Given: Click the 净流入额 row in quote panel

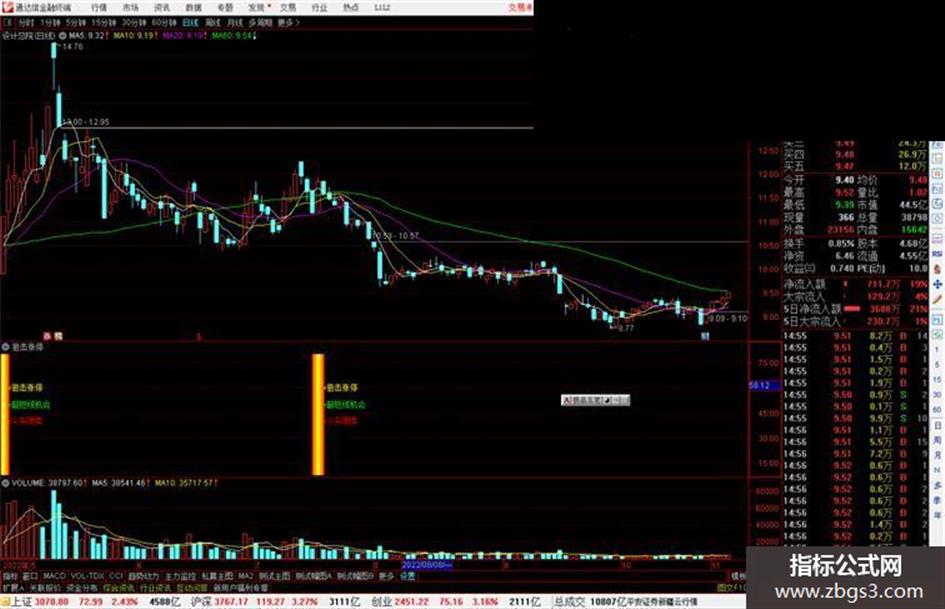Looking at the screenshot, I should click(855, 283).
